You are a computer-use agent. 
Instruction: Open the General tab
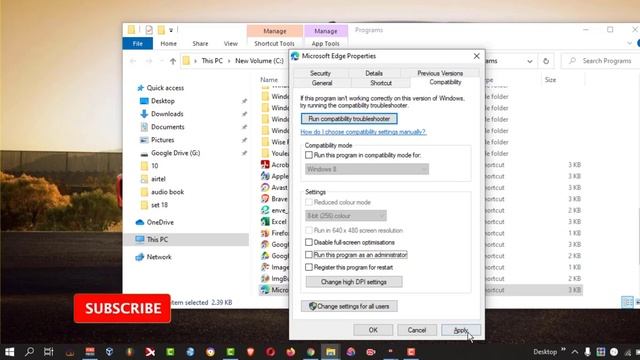click(322, 83)
